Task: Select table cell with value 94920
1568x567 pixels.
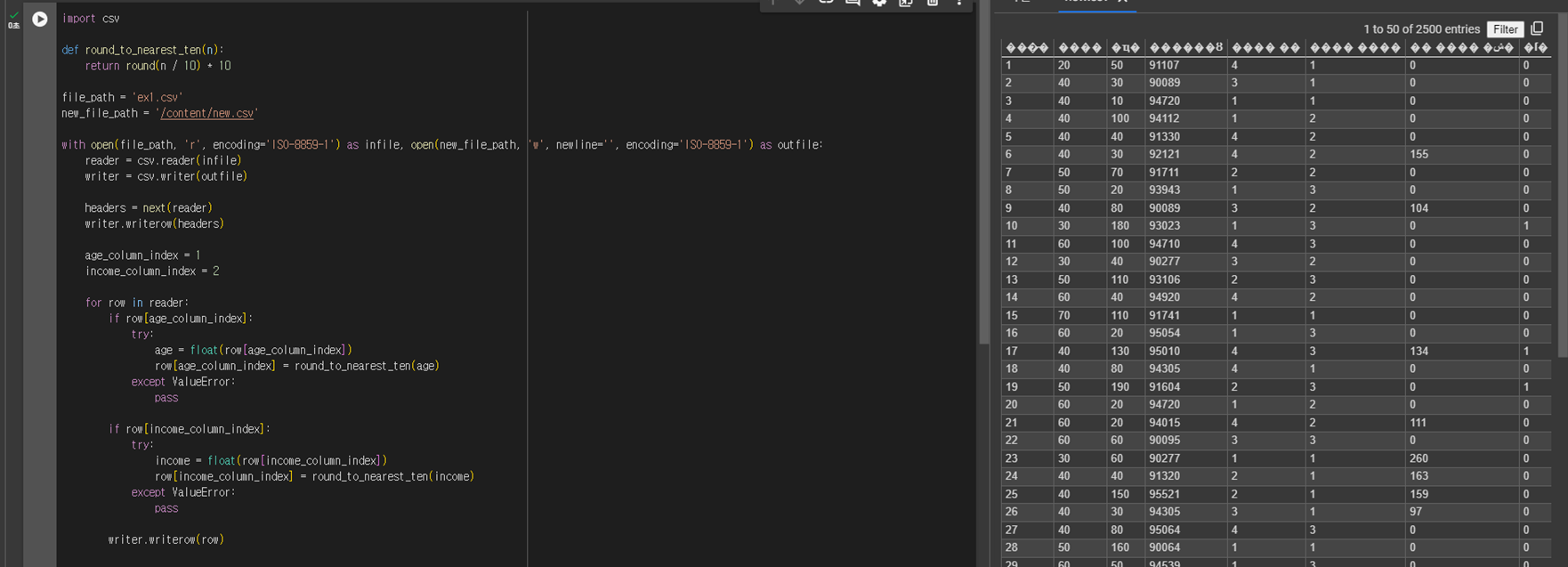Action: 1186,297
